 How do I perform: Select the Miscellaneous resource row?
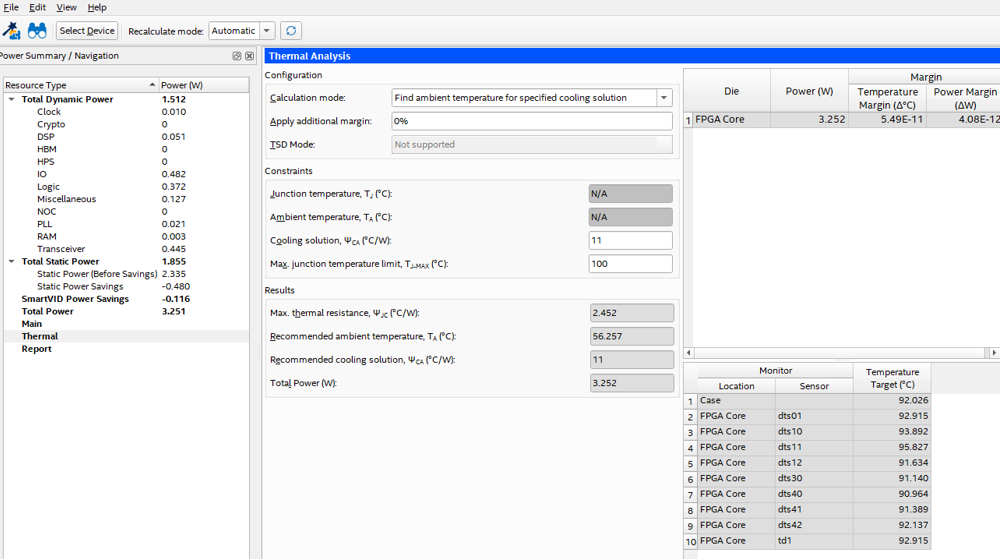point(126,199)
